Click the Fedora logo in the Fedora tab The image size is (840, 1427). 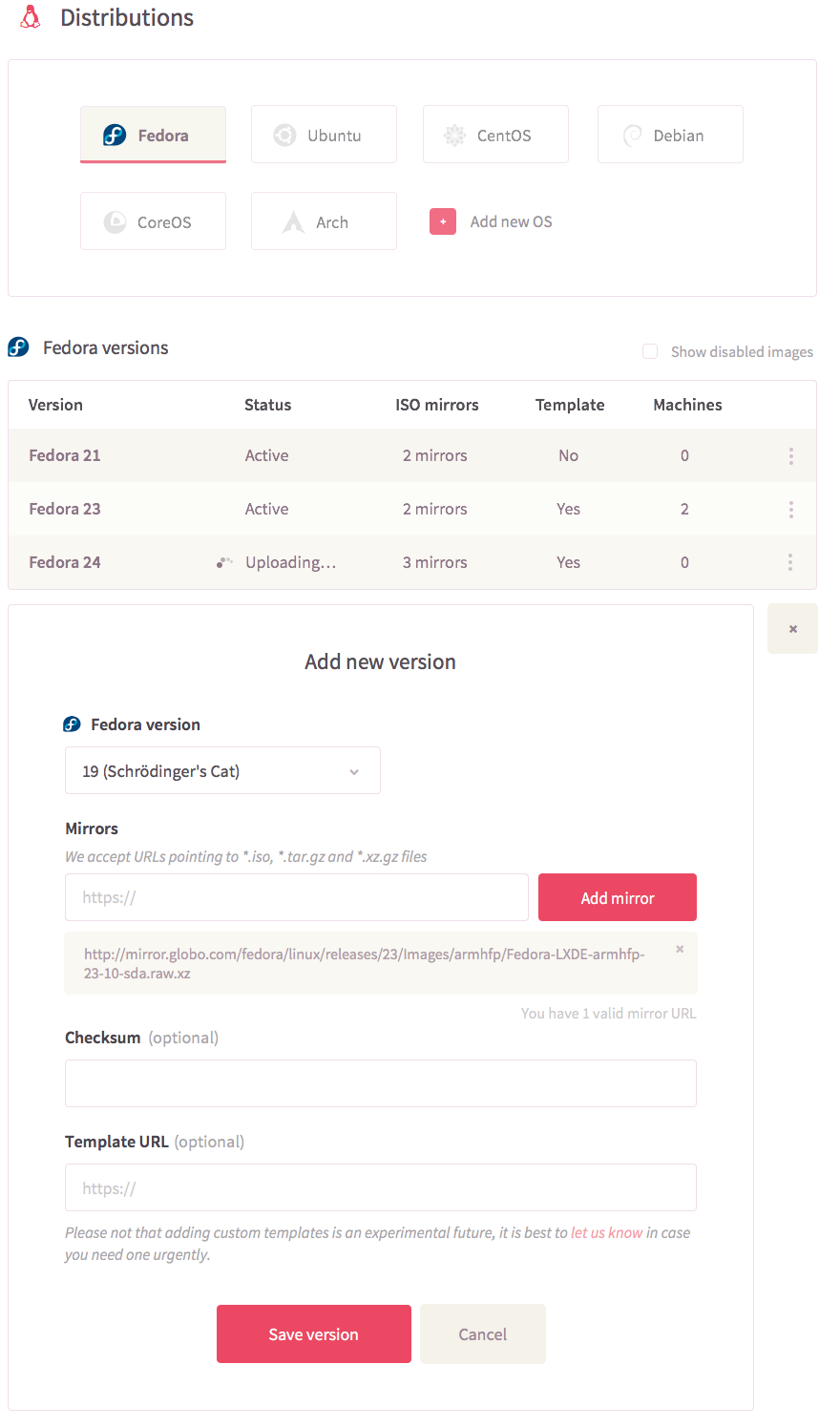point(115,136)
